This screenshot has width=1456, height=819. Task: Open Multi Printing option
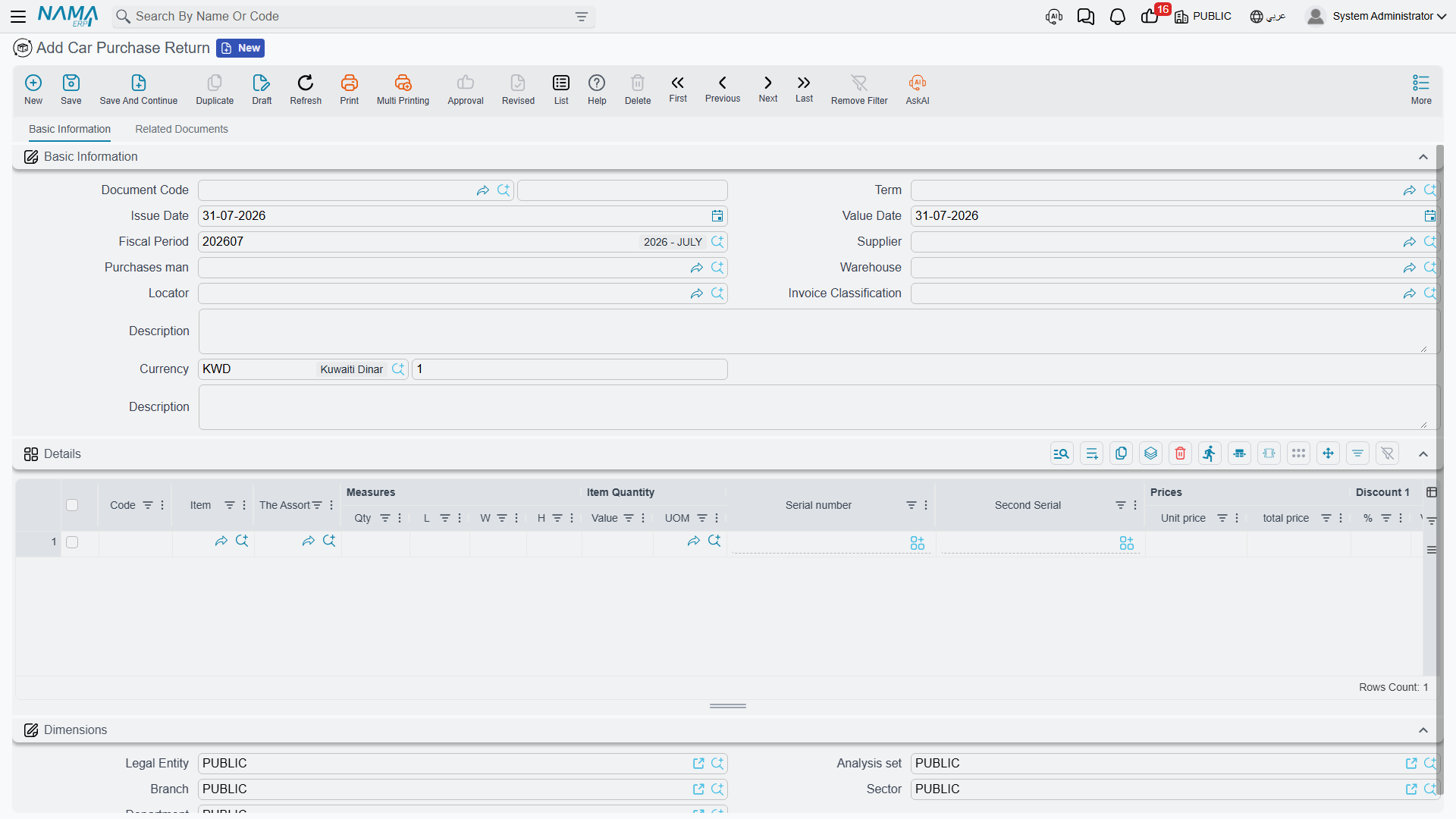coord(403,89)
